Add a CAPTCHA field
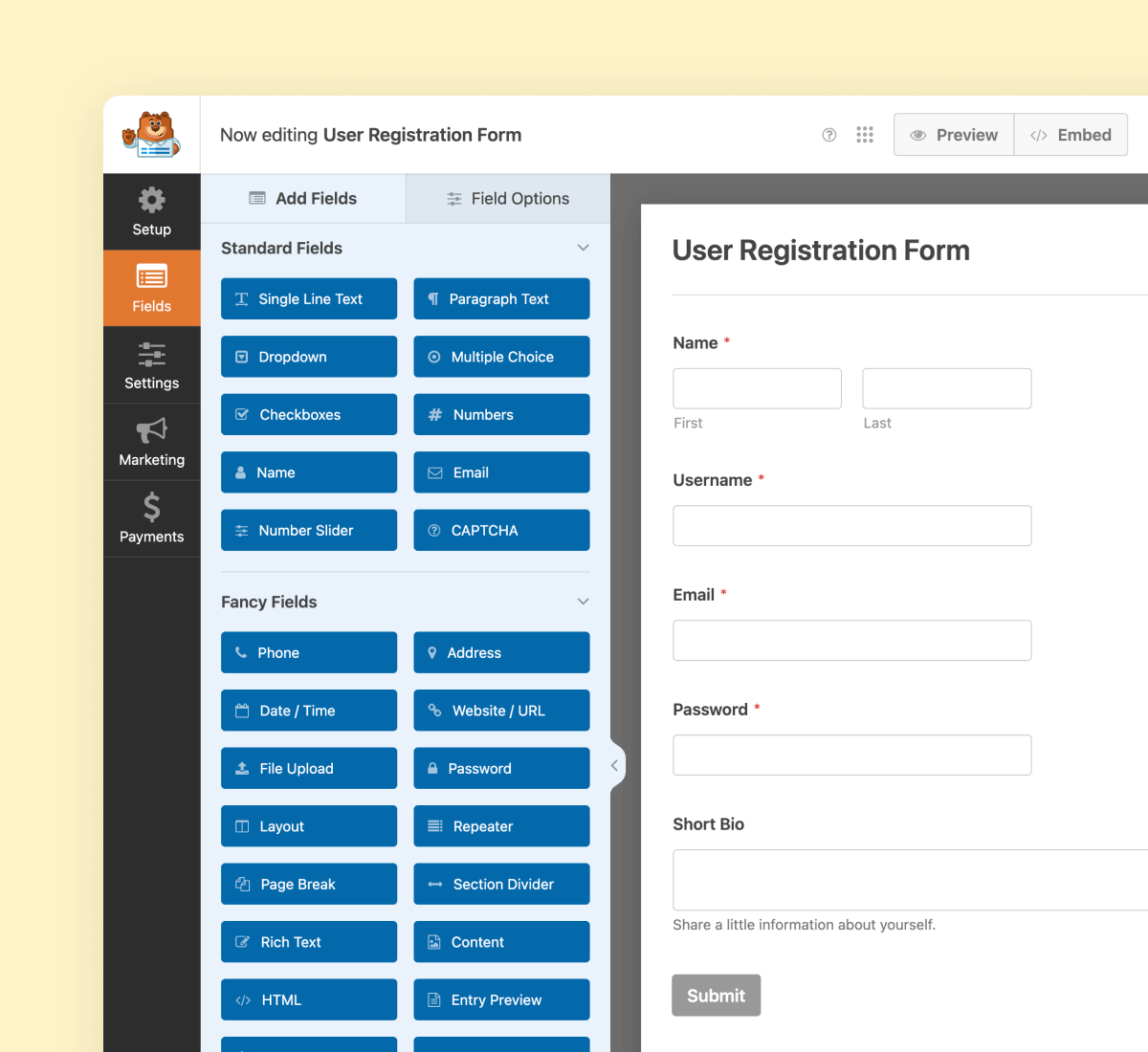Image resolution: width=1148 pixels, height=1052 pixels. click(501, 530)
